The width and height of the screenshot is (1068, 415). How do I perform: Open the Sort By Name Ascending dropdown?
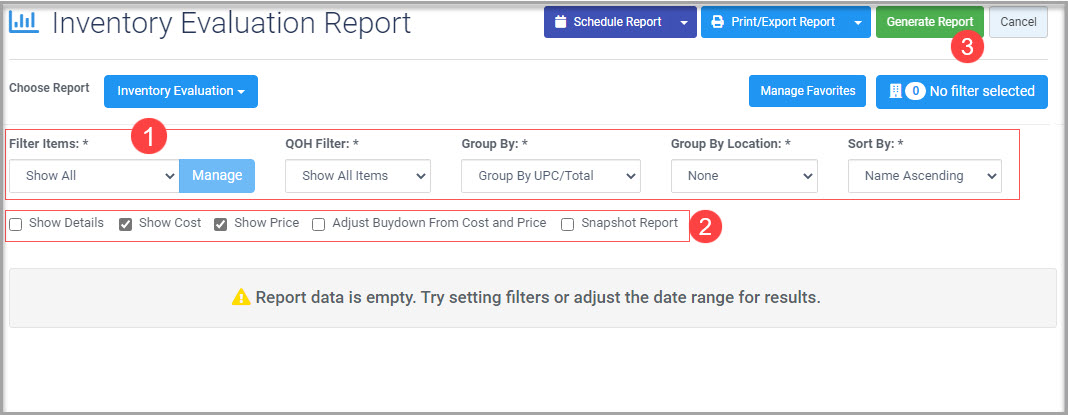[924, 176]
